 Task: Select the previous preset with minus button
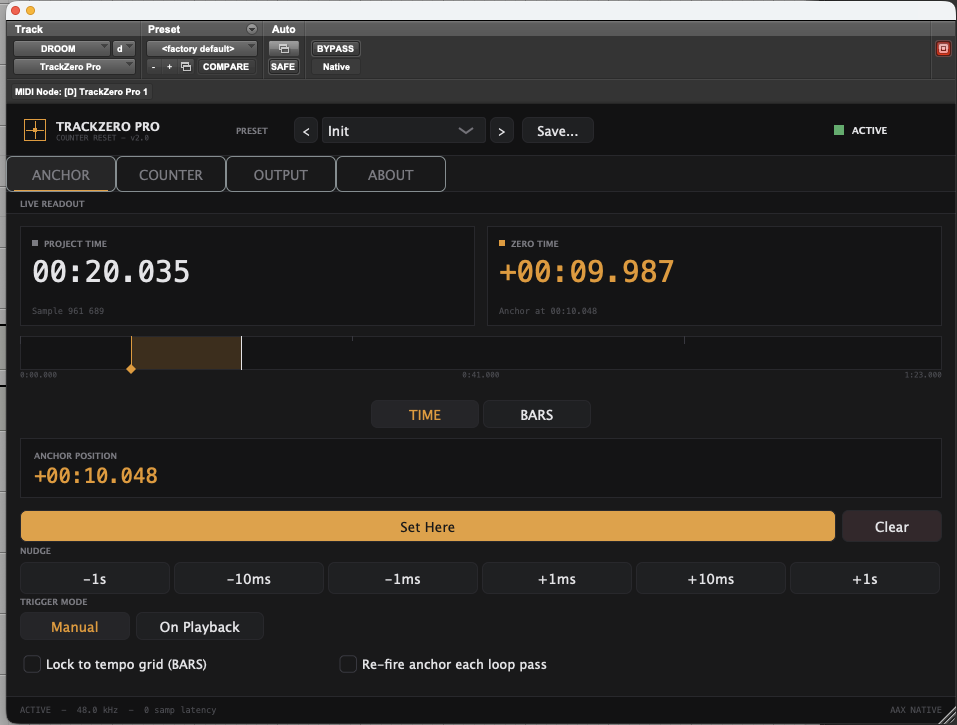(154, 67)
